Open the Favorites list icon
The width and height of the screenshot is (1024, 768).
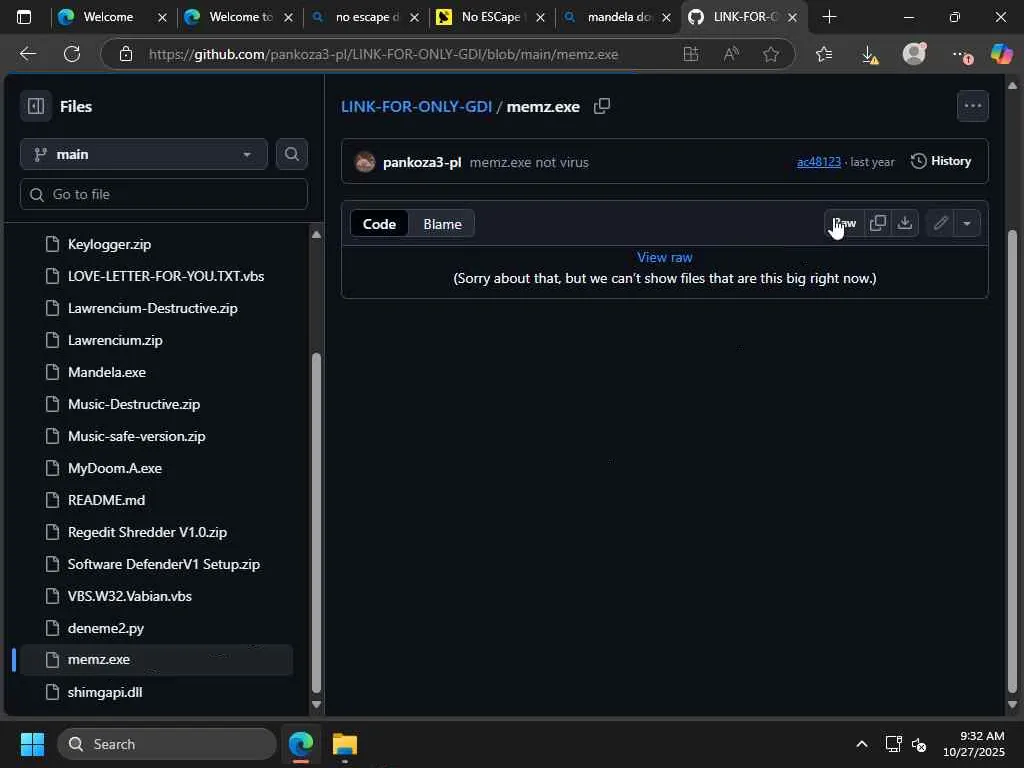(x=824, y=54)
